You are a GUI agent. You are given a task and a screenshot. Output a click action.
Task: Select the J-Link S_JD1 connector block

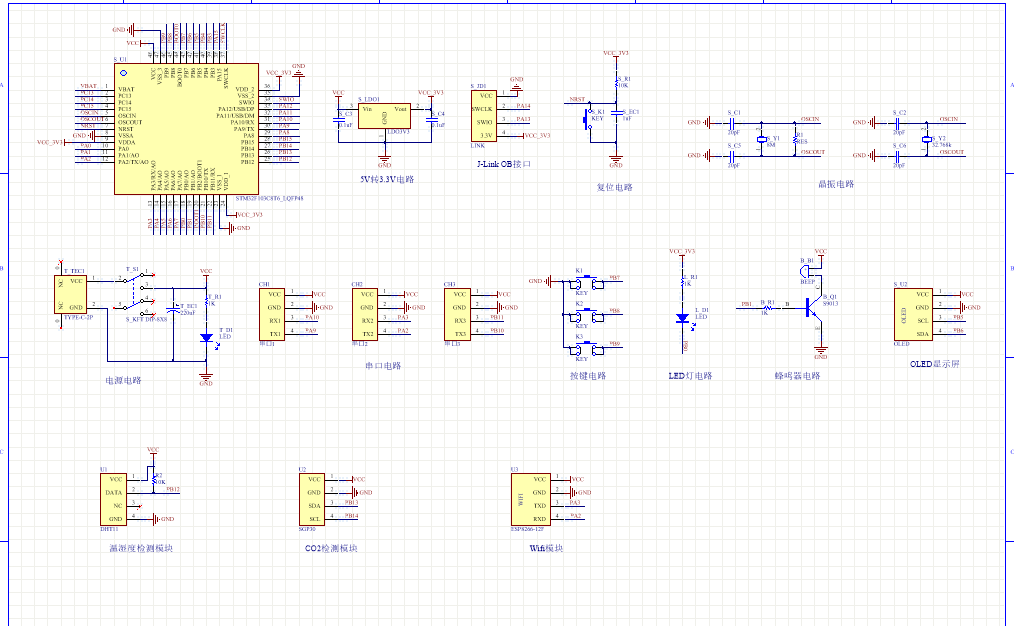484,115
